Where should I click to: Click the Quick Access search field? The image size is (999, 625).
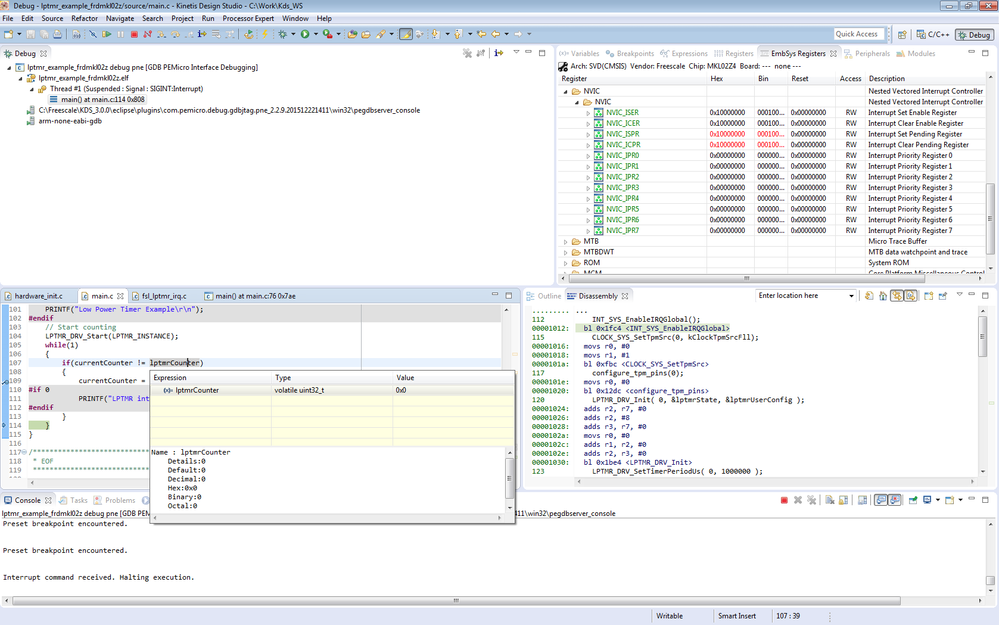pyautogui.click(x=858, y=34)
